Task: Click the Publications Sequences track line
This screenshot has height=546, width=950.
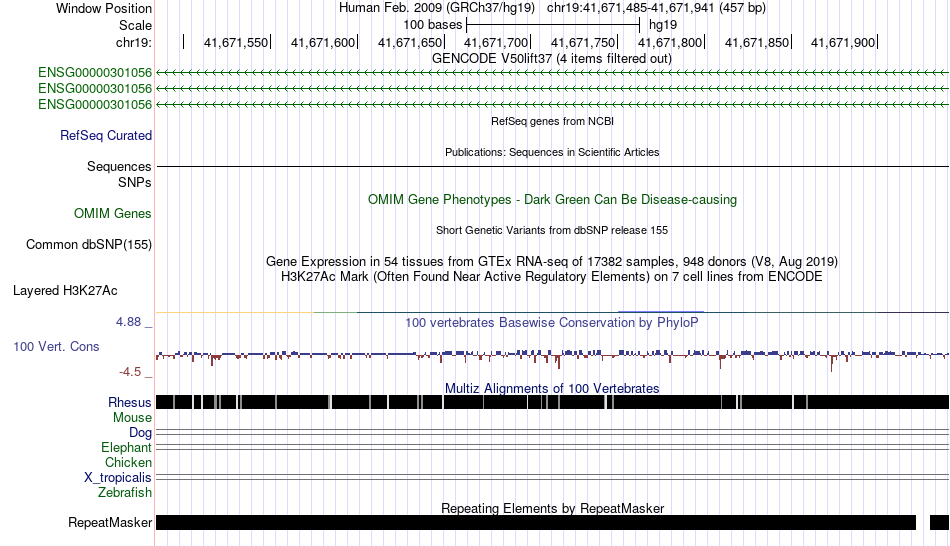Action: [x=552, y=166]
